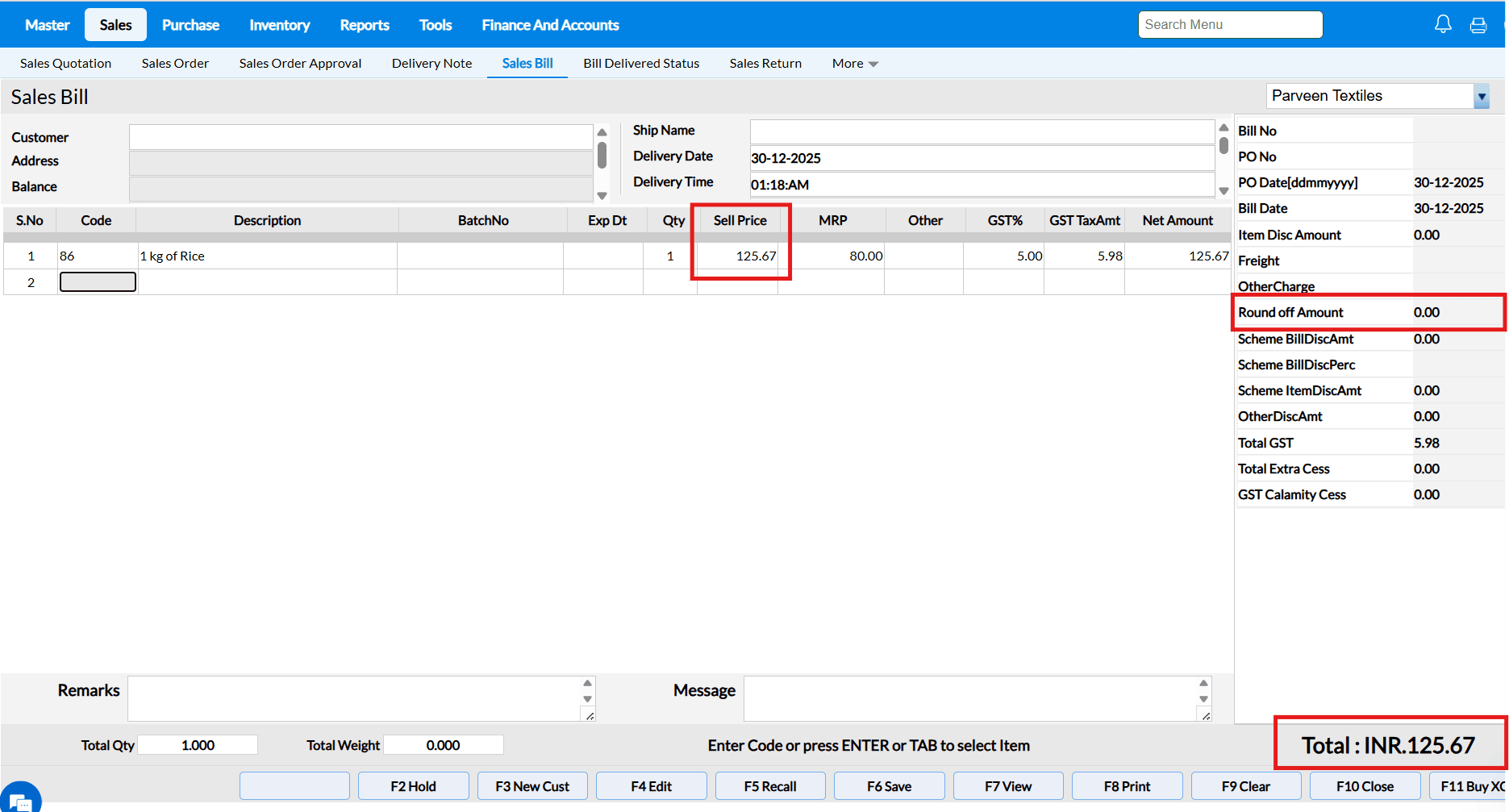
Task: Click the Customer input field
Action: (361, 137)
